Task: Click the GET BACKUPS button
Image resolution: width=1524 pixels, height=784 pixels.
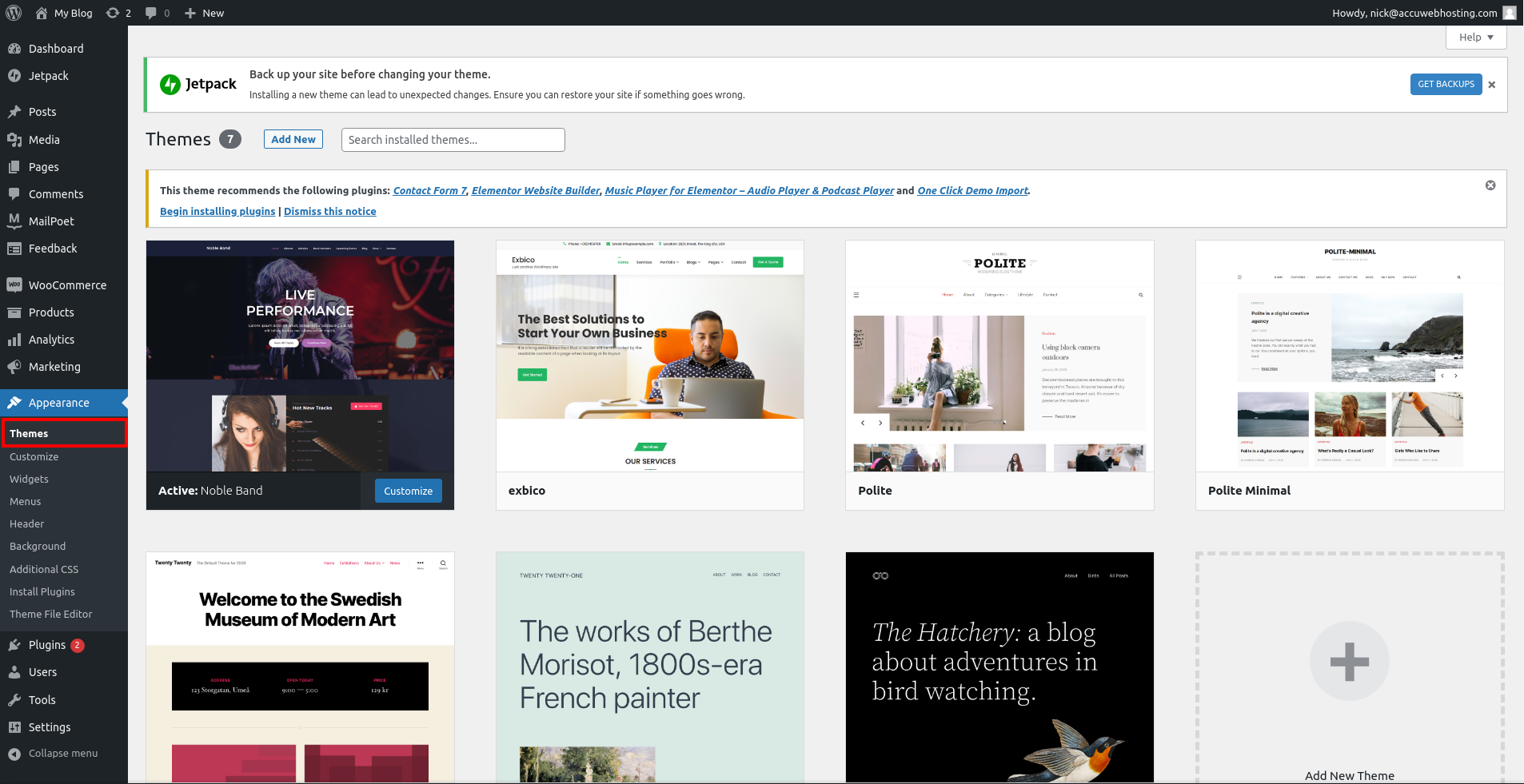Action: [1446, 84]
